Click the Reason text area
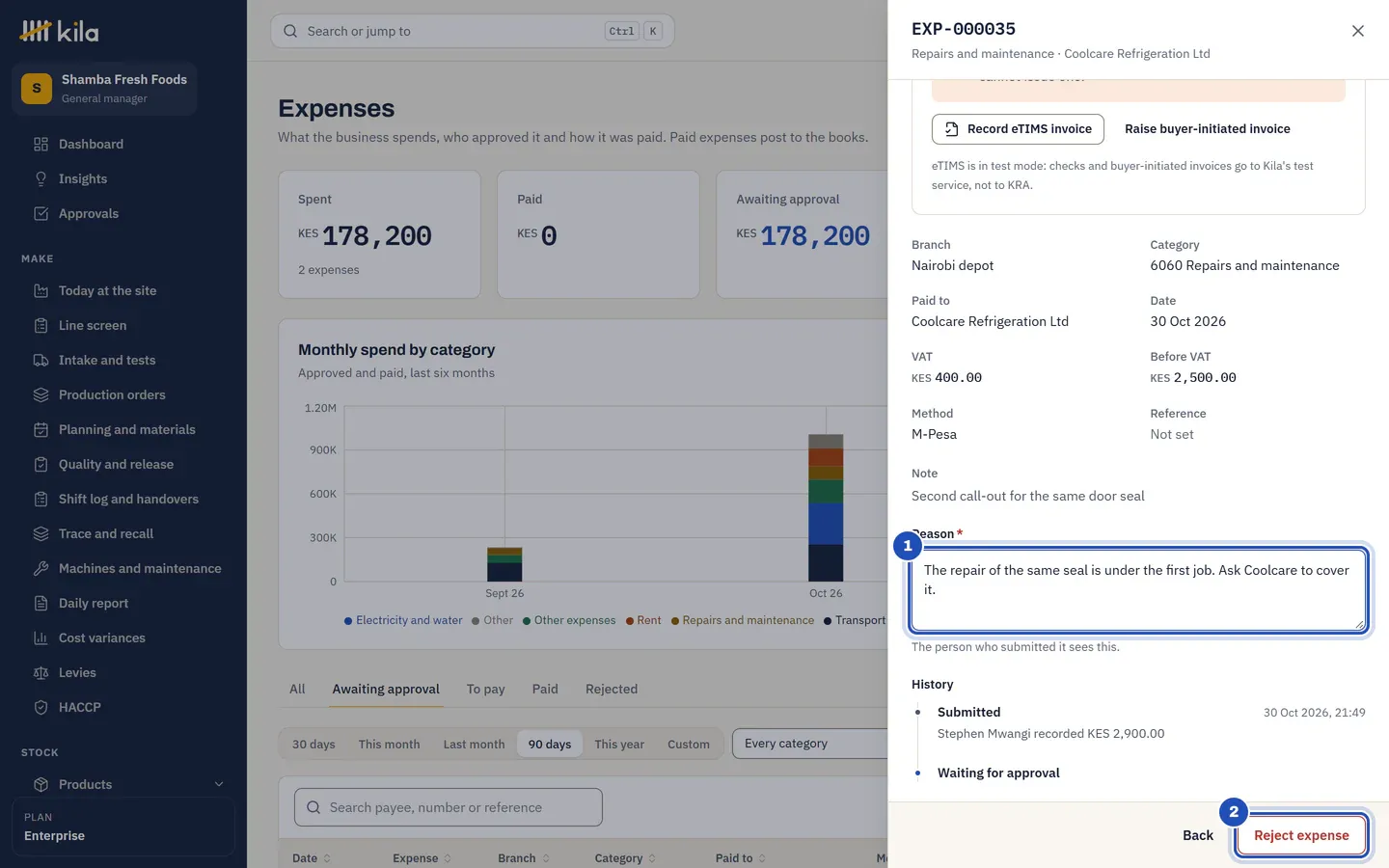The image size is (1389, 868). pos(1138,589)
